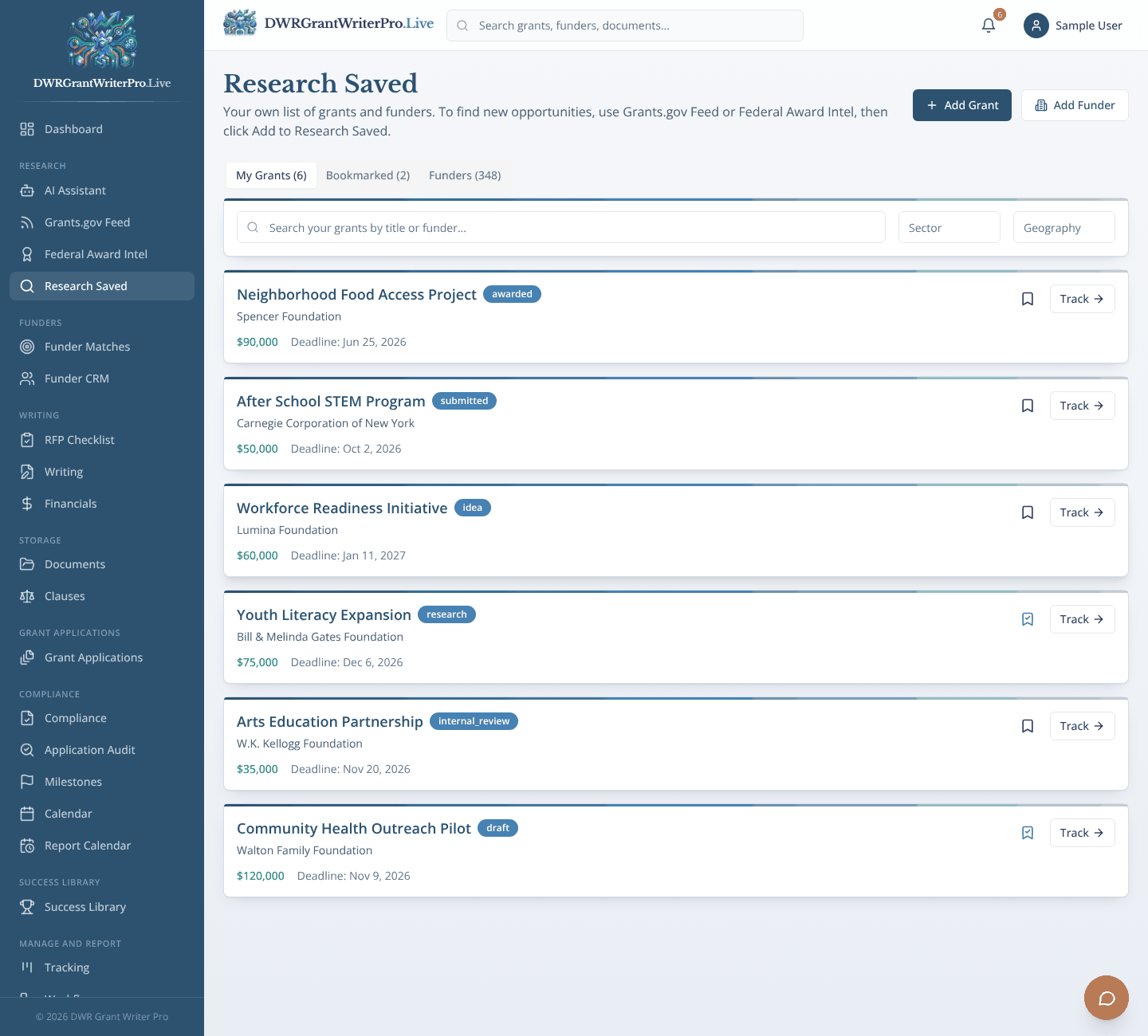Click the Calendar icon in sidebar

coord(27,814)
